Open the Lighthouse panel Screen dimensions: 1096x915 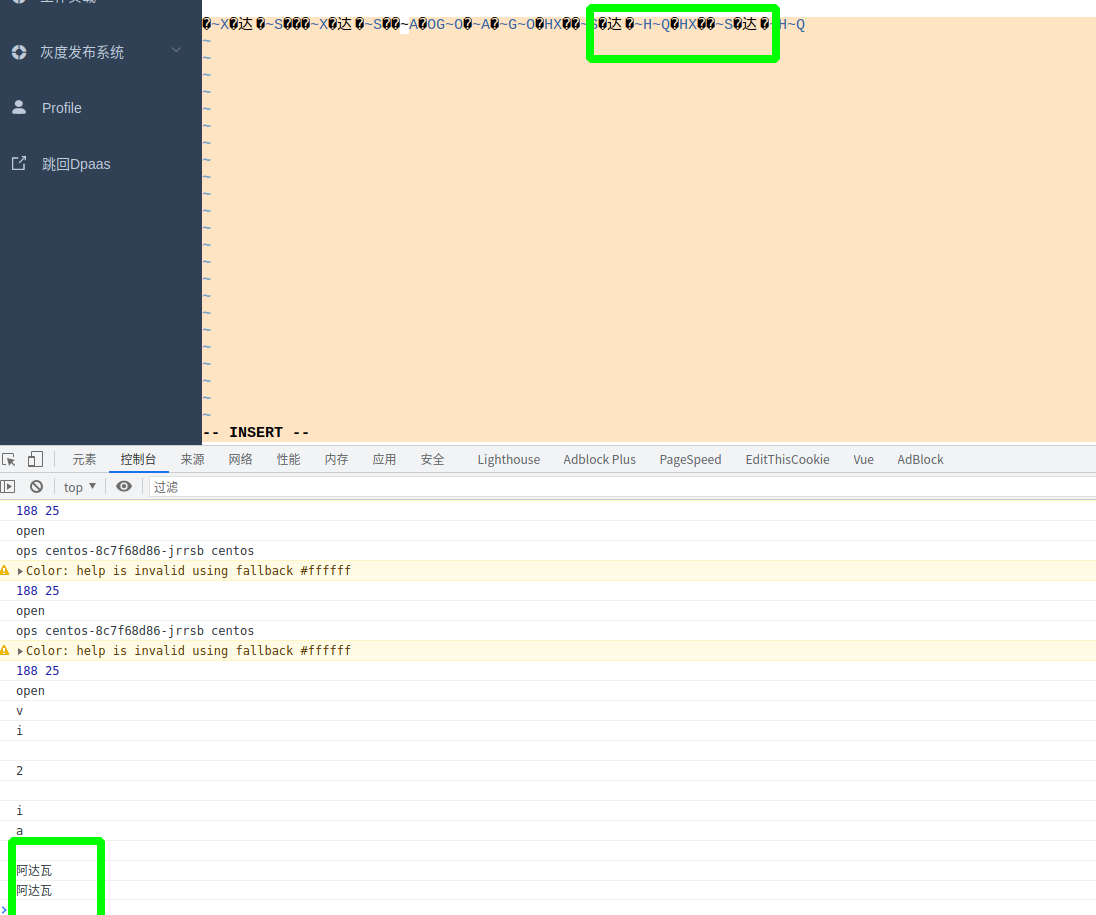tap(508, 459)
